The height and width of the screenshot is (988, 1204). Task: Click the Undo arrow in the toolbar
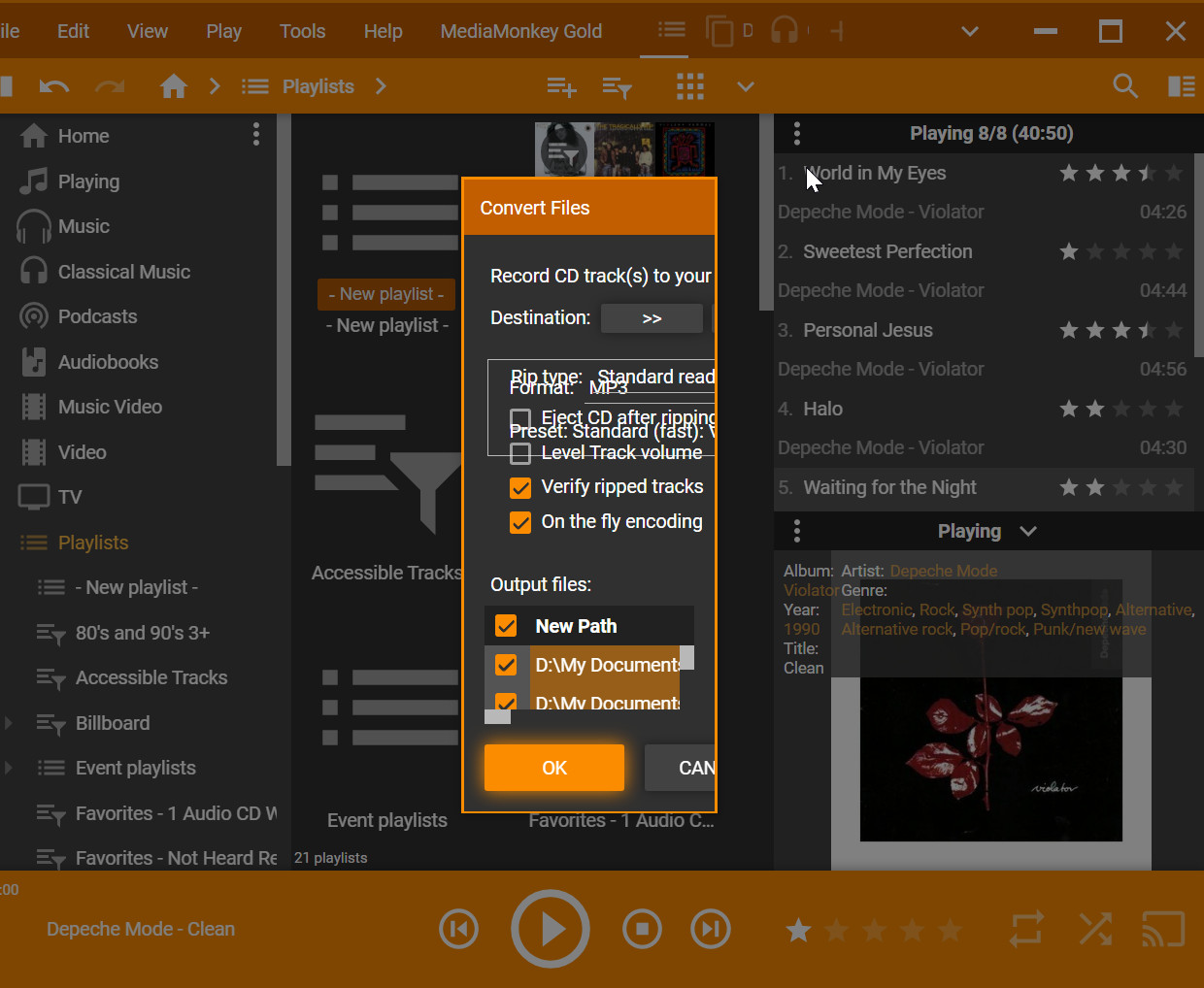click(x=54, y=86)
